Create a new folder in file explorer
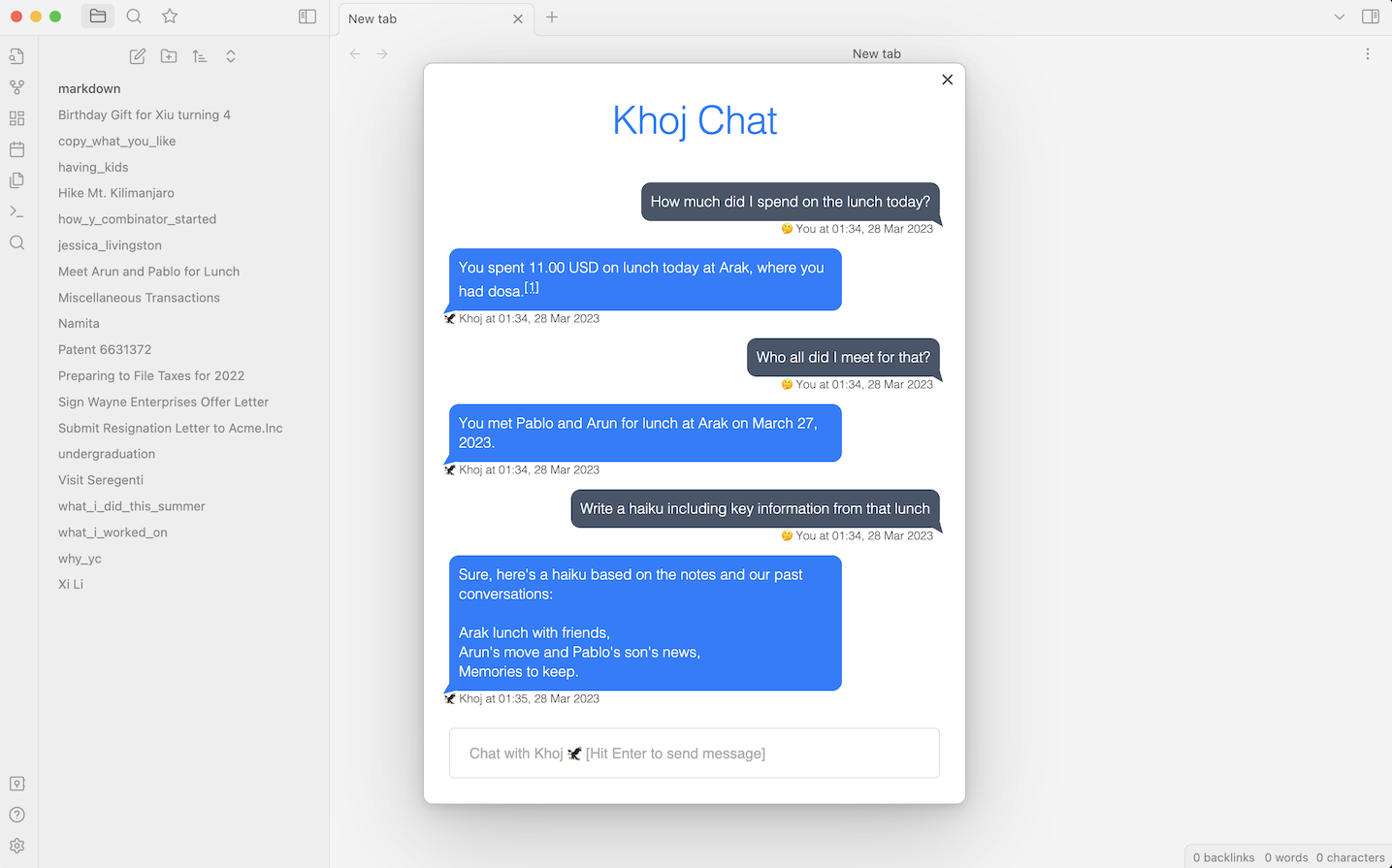 [x=169, y=56]
